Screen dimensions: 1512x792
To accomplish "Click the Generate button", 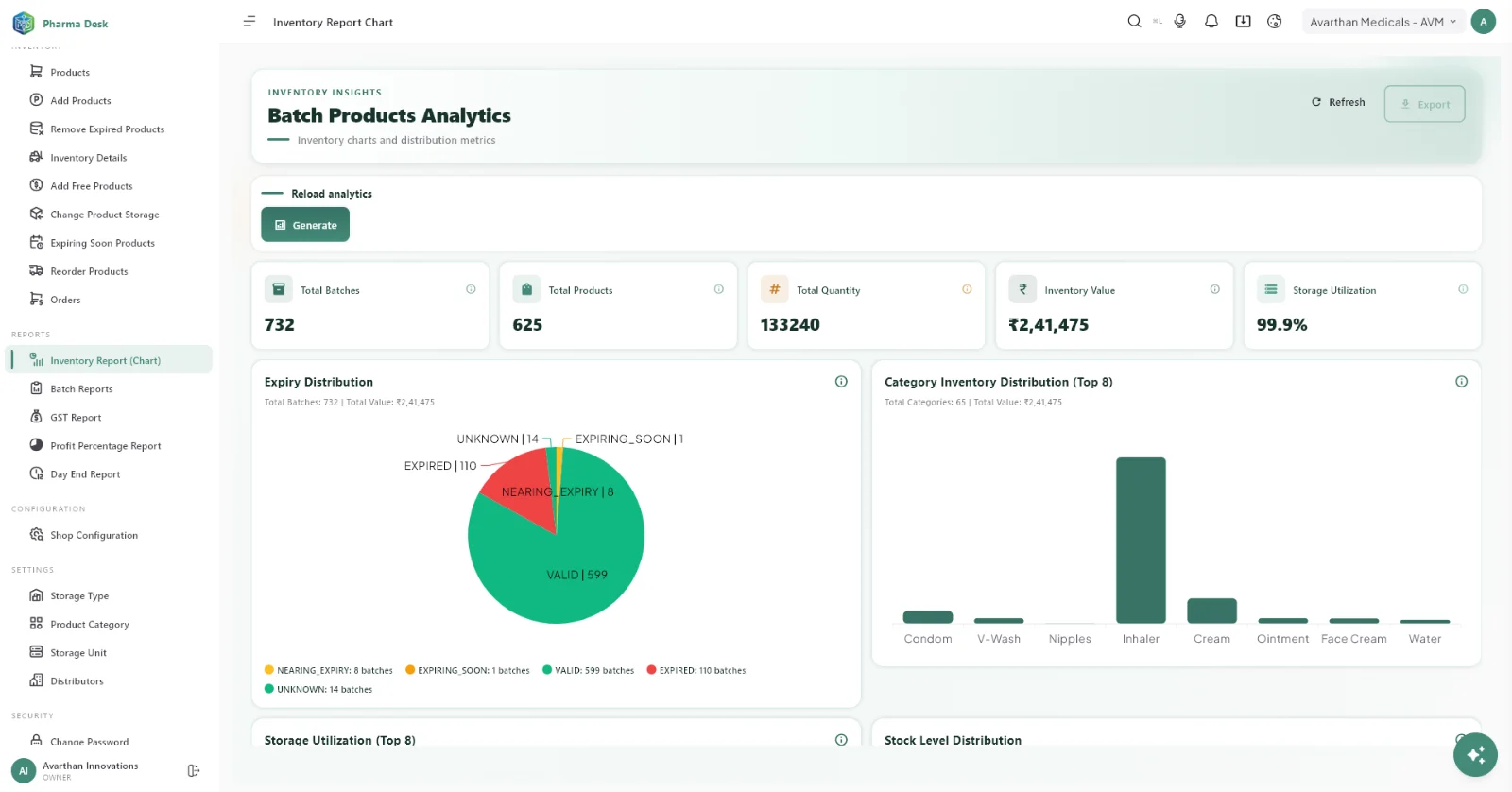I will [305, 225].
